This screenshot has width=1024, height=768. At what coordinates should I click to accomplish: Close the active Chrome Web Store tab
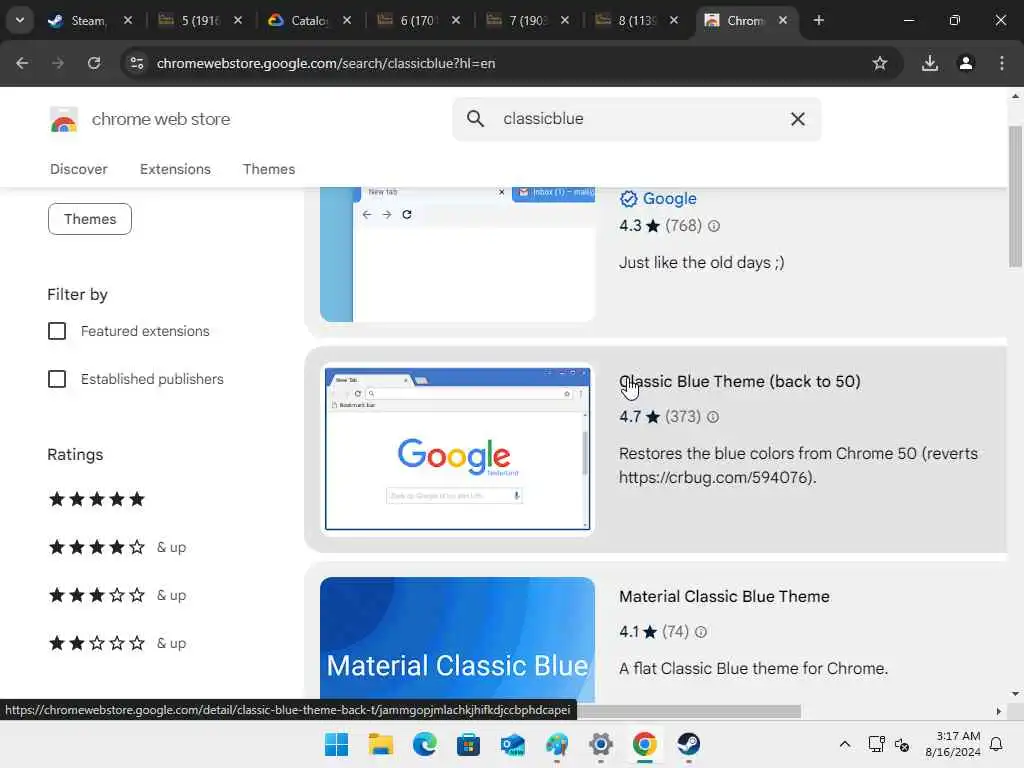pyautogui.click(x=782, y=20)
